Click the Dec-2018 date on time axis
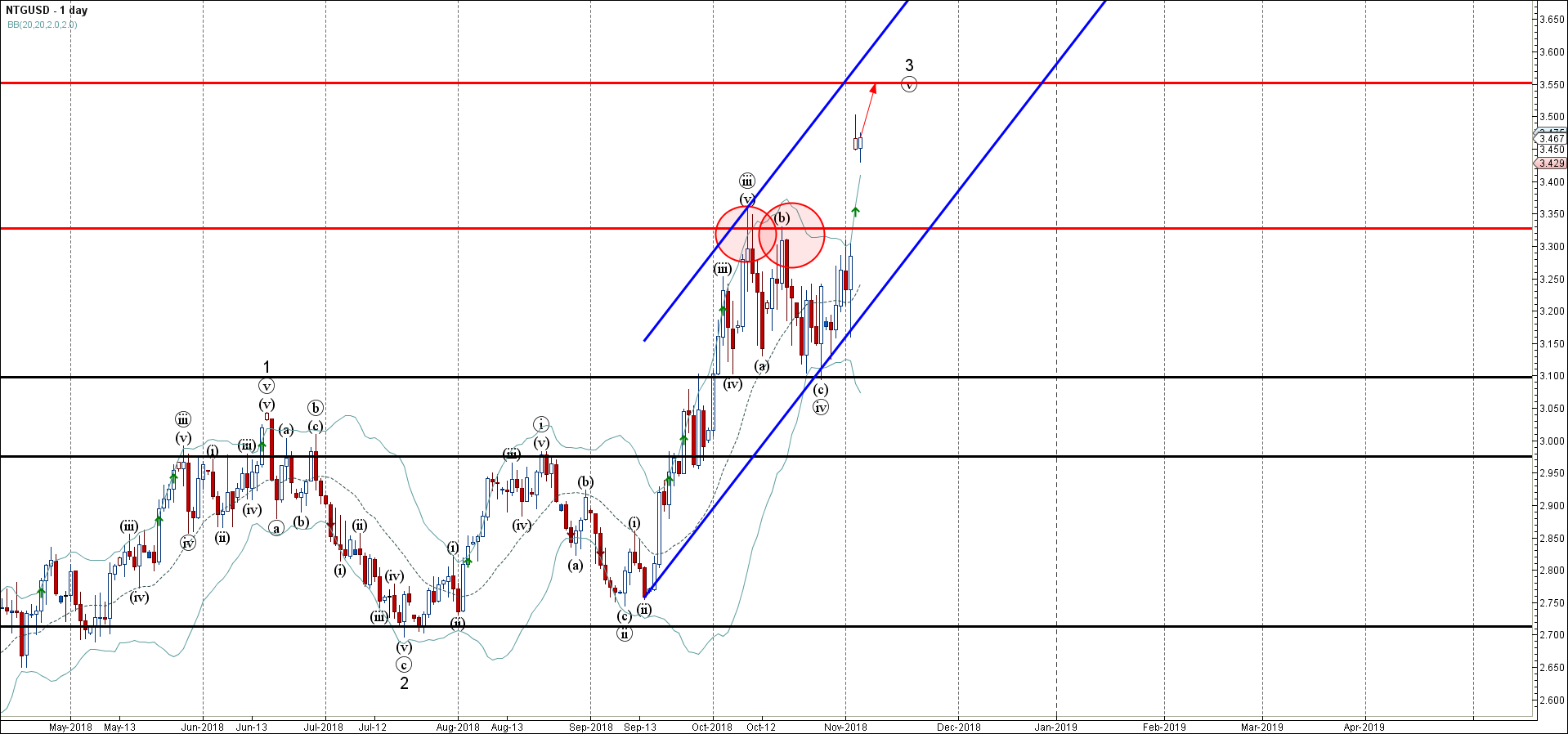This screenshot has height=734, width=1568. click(958, 727)
